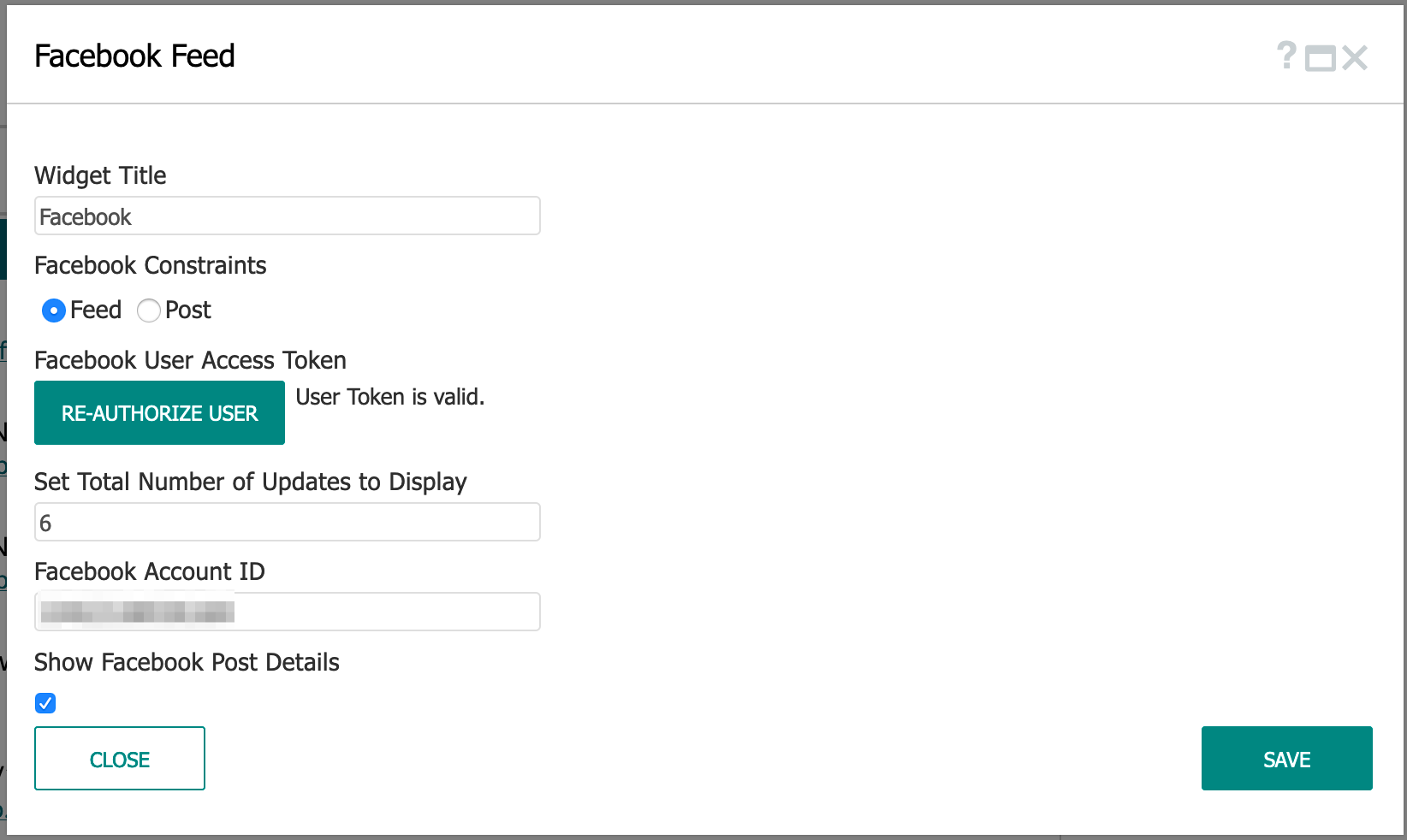Screen dimensions: 1407x840
Task: Click the number of updates input field
Action: [288, 523]
